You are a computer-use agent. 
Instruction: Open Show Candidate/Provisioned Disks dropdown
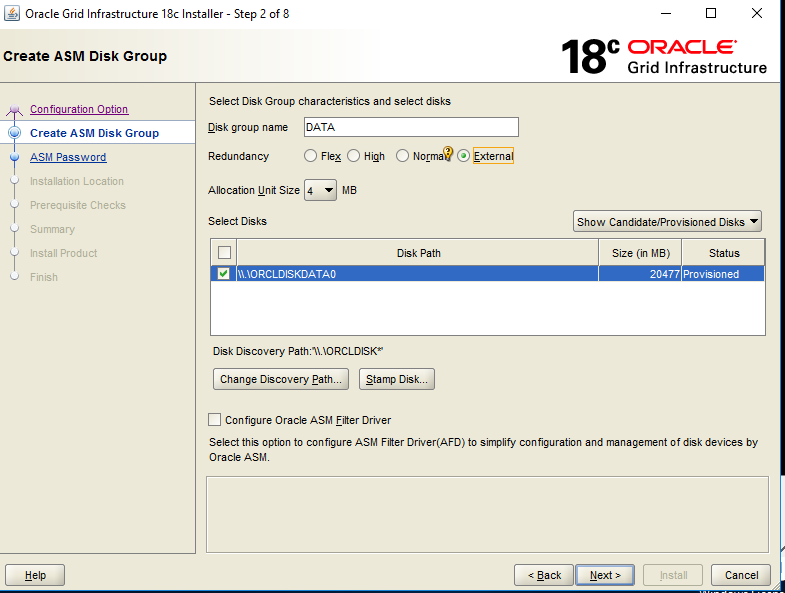pyautogui.click(x=667, y=221)
